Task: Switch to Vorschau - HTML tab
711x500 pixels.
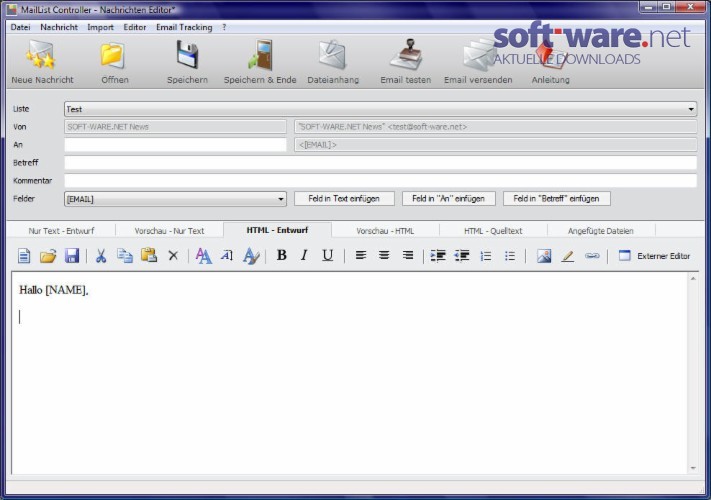Action: coord(385,231)
